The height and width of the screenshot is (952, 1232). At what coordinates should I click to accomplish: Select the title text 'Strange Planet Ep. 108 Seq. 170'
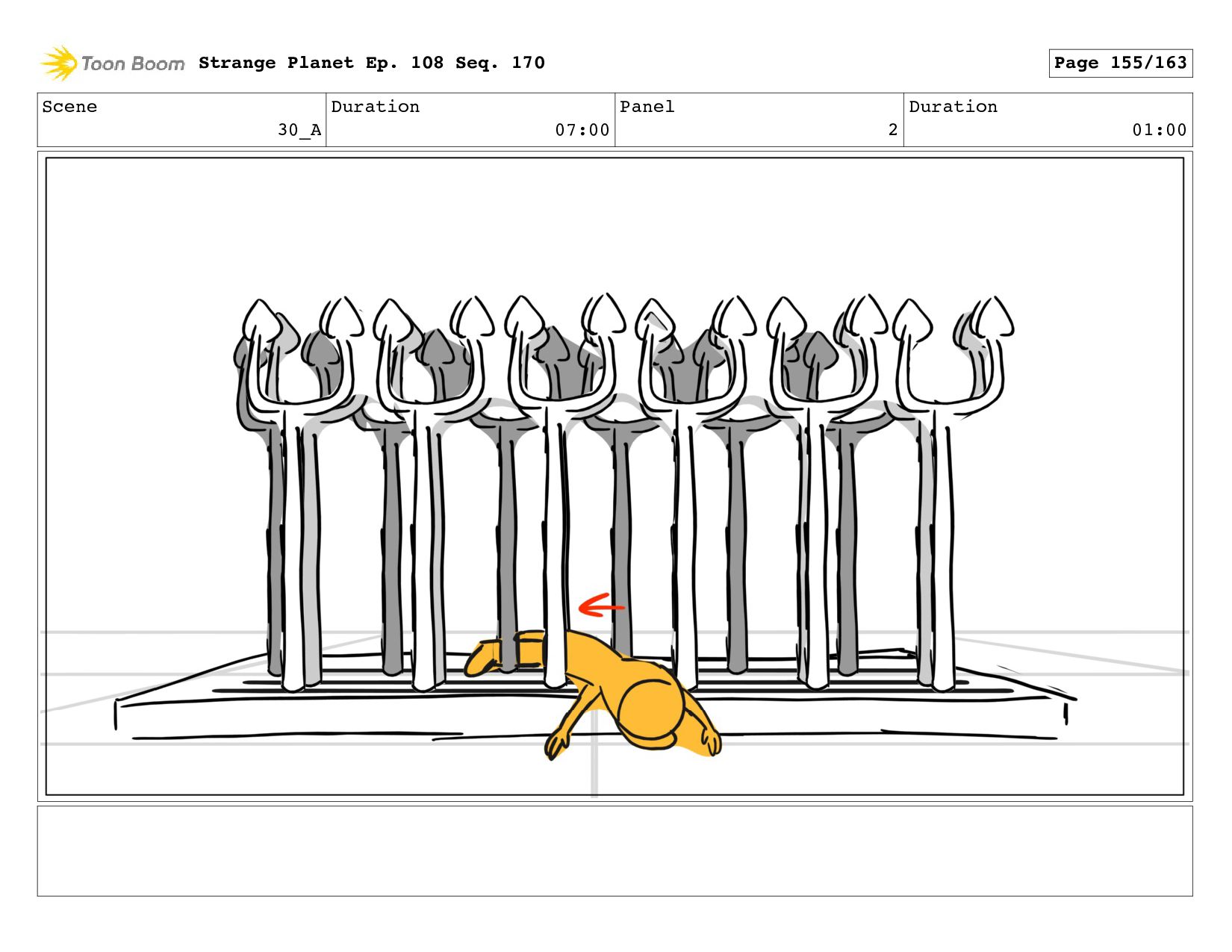point(372,63)
